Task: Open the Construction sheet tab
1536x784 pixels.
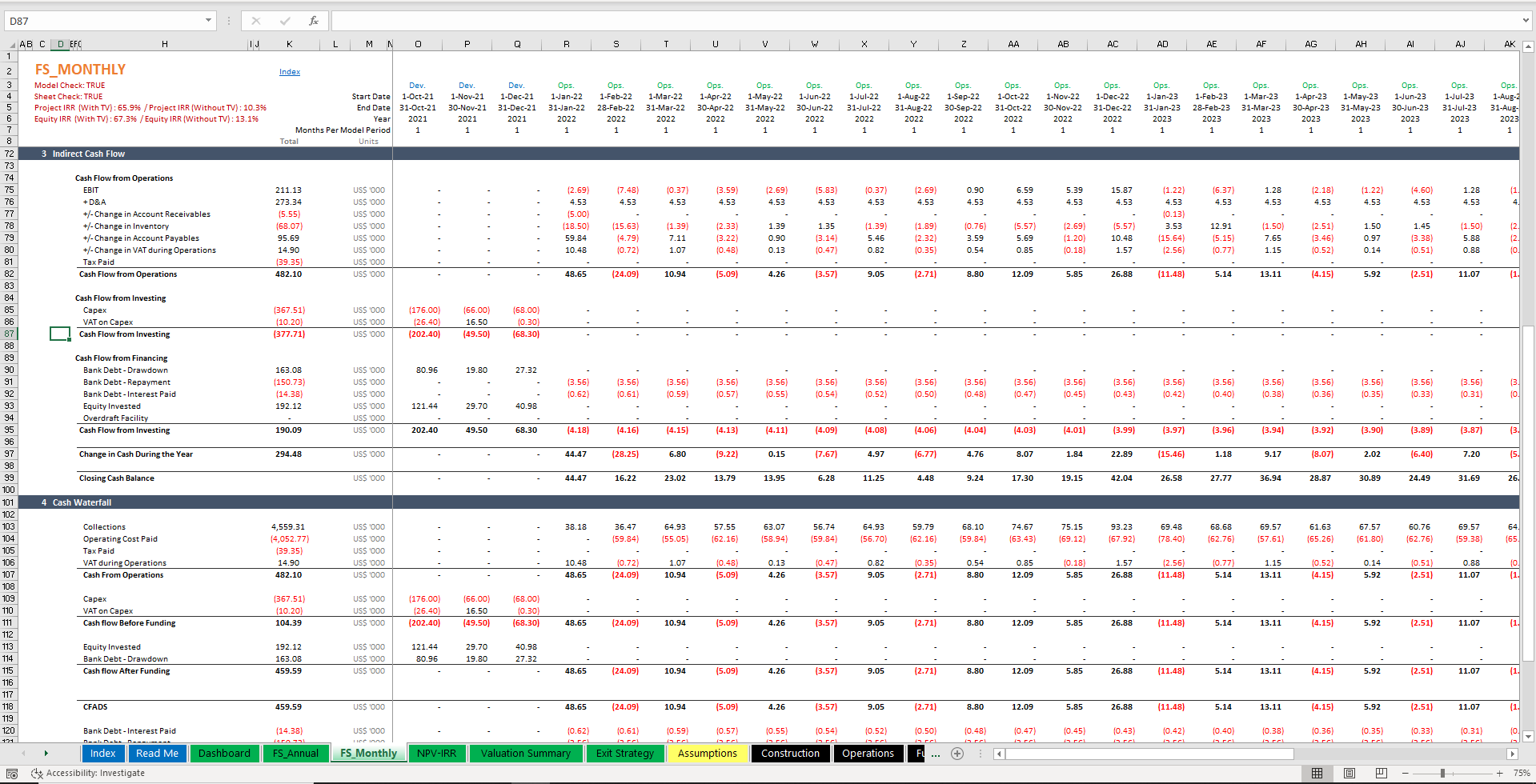Action: pyautogui.click(x=791, y=754)
